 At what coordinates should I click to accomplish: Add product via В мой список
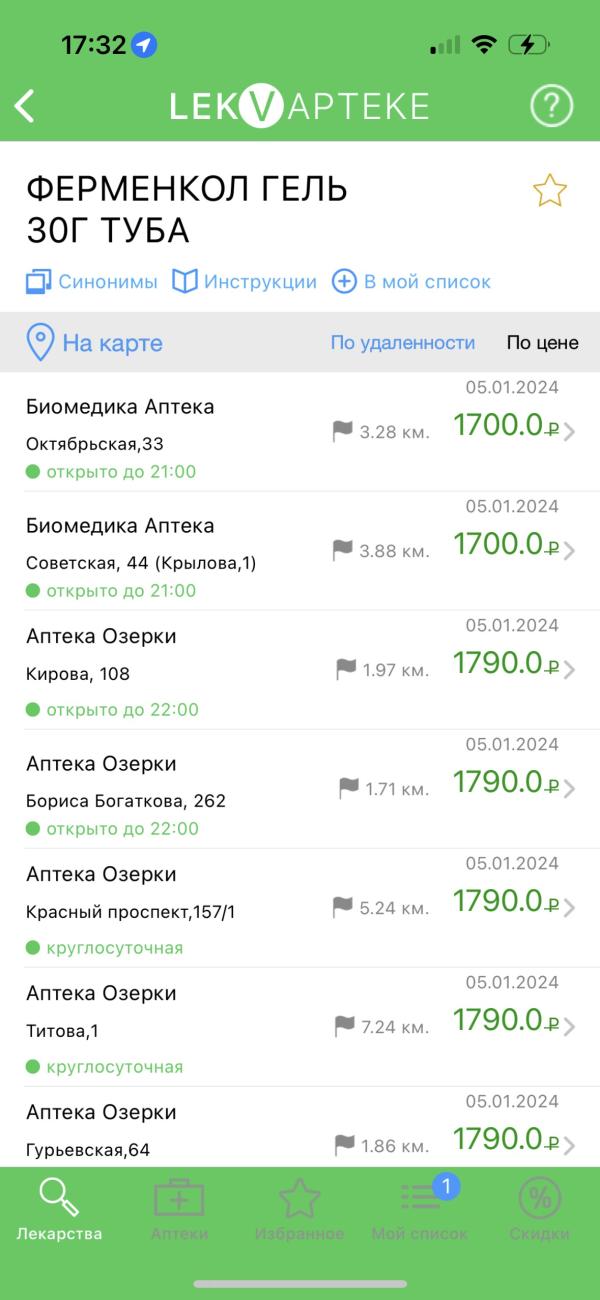(411, 282)
